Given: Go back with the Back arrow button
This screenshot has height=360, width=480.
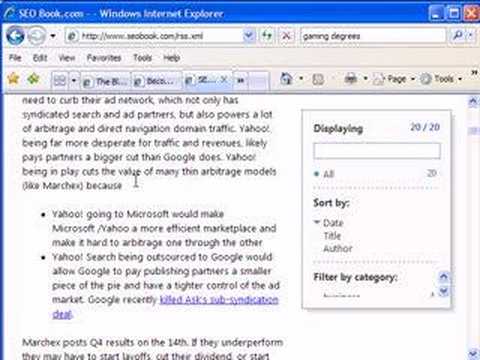Looking at the screenshot, I should pyautogui.click(x=15, y=36).
